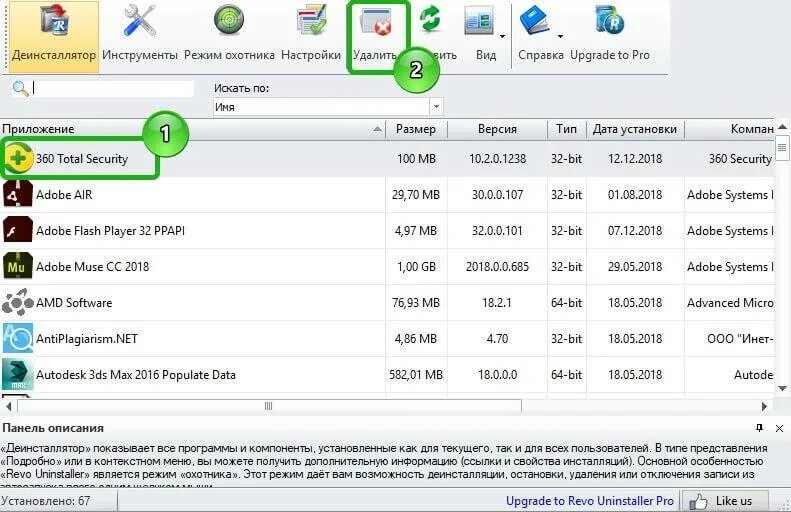Click the magnifier search icon

click(x=20, y=89)
